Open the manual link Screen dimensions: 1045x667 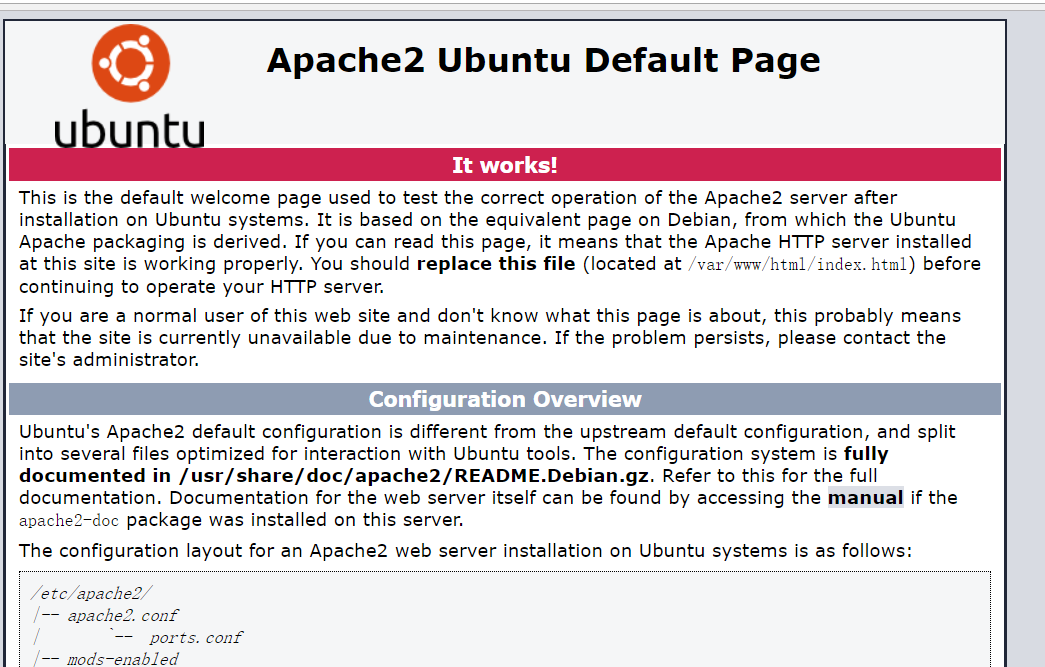click(x=865, y=498)
